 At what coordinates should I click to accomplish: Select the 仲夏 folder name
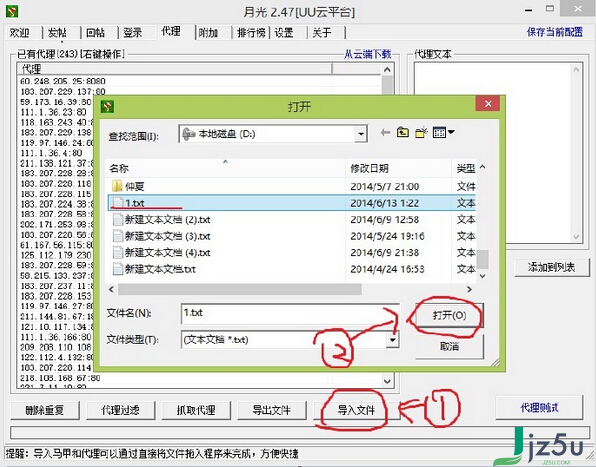point(135,187)
